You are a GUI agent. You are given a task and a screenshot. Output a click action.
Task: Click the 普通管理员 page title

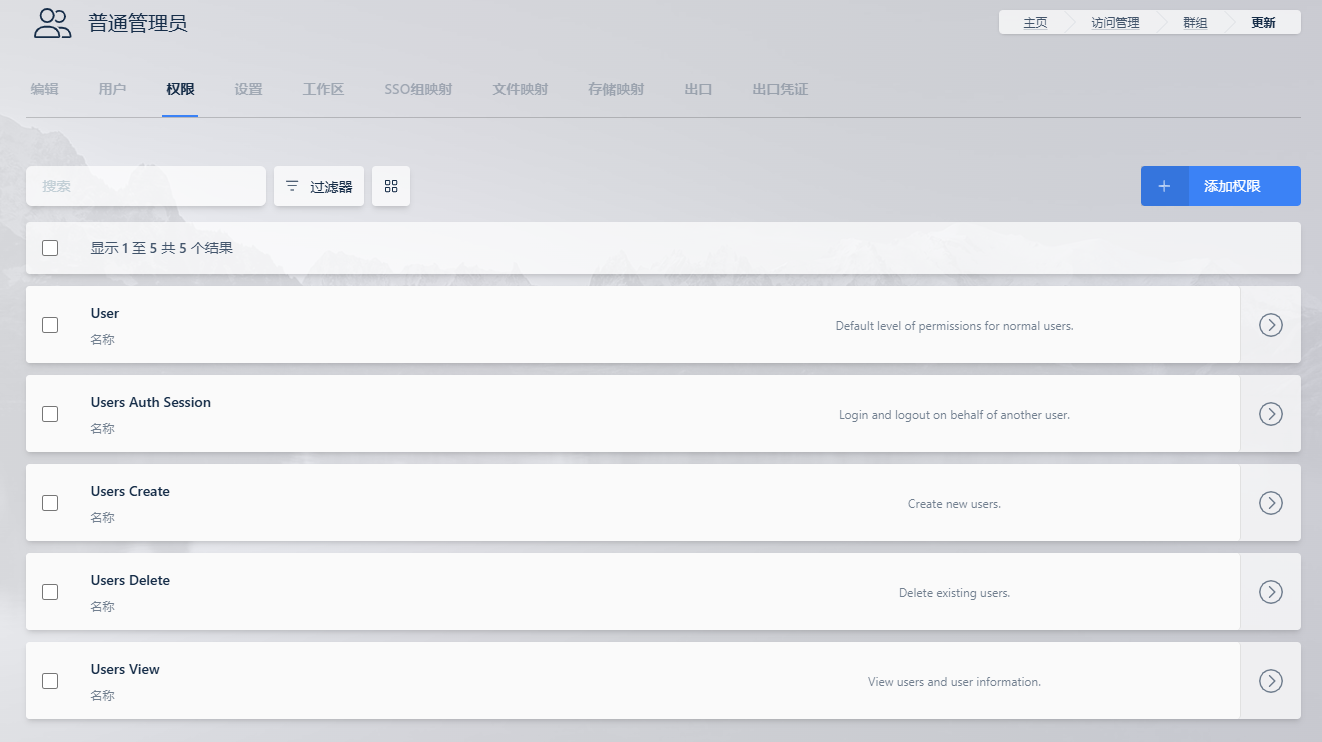[x=138, y=23]
